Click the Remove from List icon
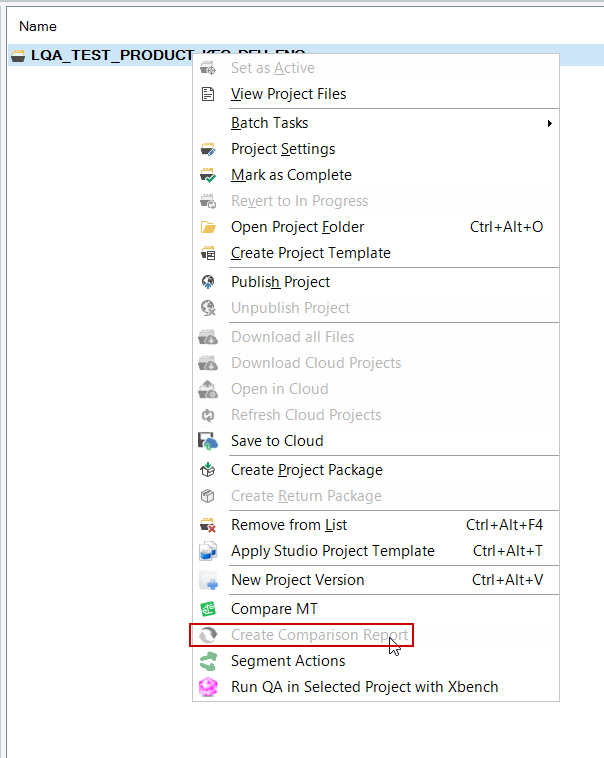604x758 pixels. pyautogui.click(x=208, y=525)
